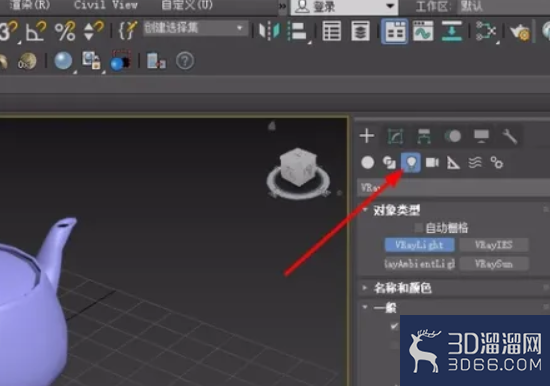Open edit named selection sets
The image size is (550, 386).
click(128, 31)
